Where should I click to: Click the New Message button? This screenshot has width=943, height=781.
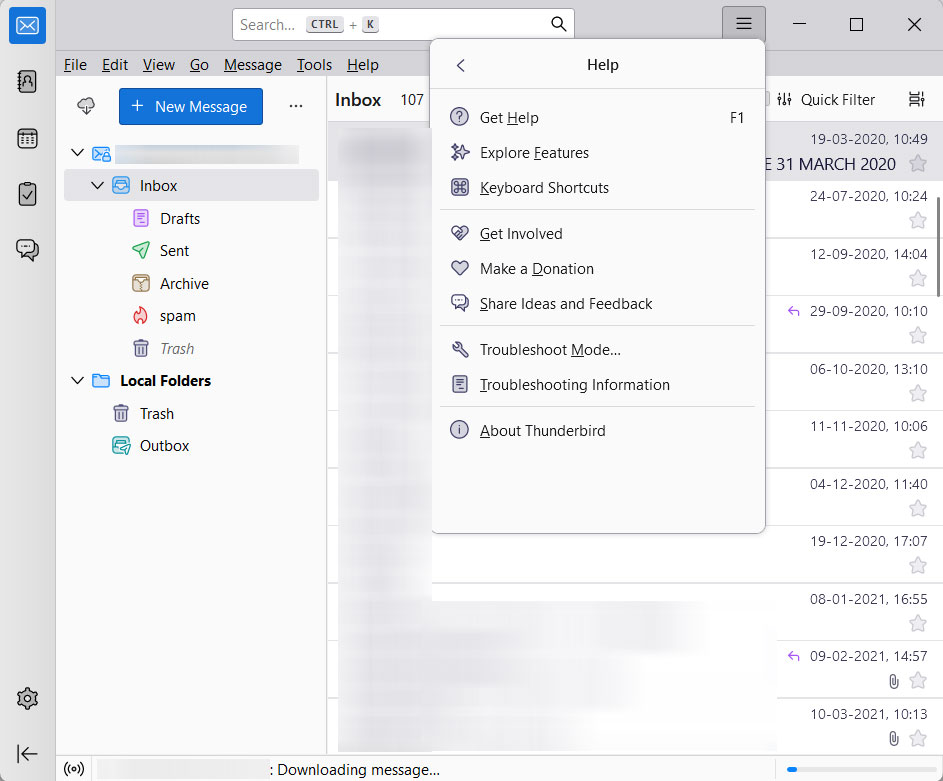pyautogui.click(x=191, y=107)
